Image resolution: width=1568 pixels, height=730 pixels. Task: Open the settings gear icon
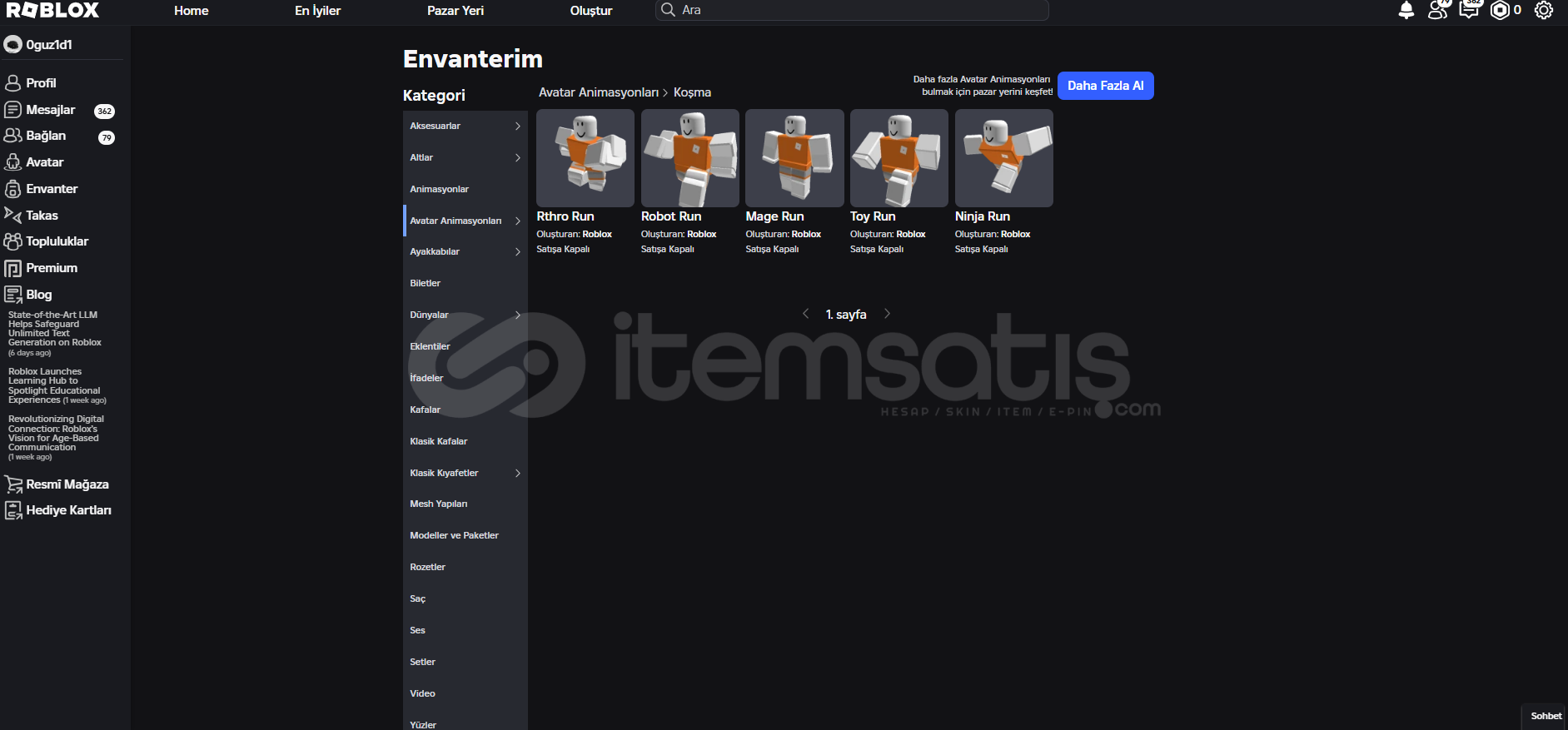pyautogui.click(x=1544, y=10)
